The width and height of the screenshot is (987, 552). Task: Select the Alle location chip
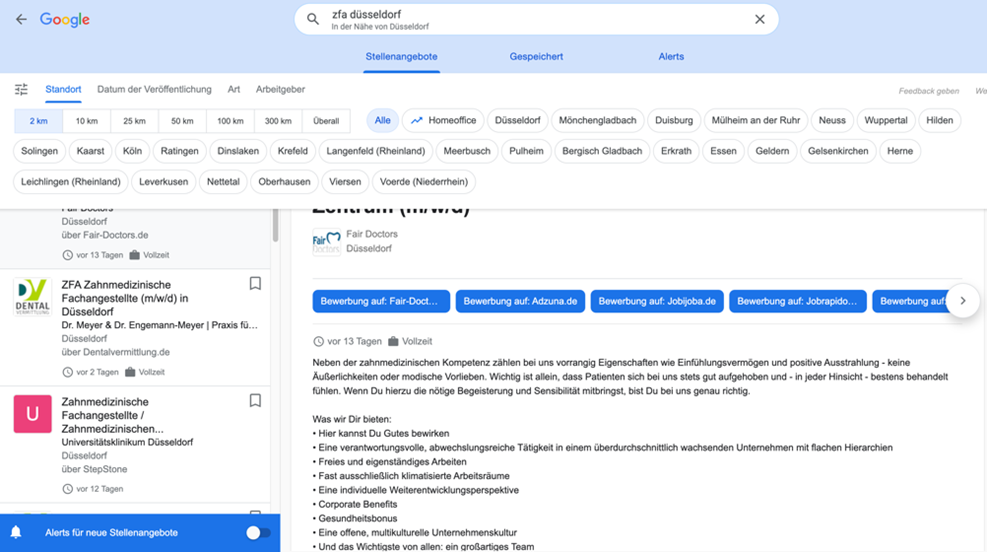(383, 120)
